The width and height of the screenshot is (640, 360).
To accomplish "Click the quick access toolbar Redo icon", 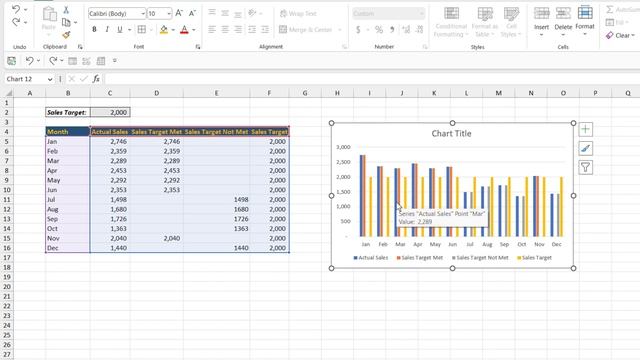I will click(x=53, y=61).
